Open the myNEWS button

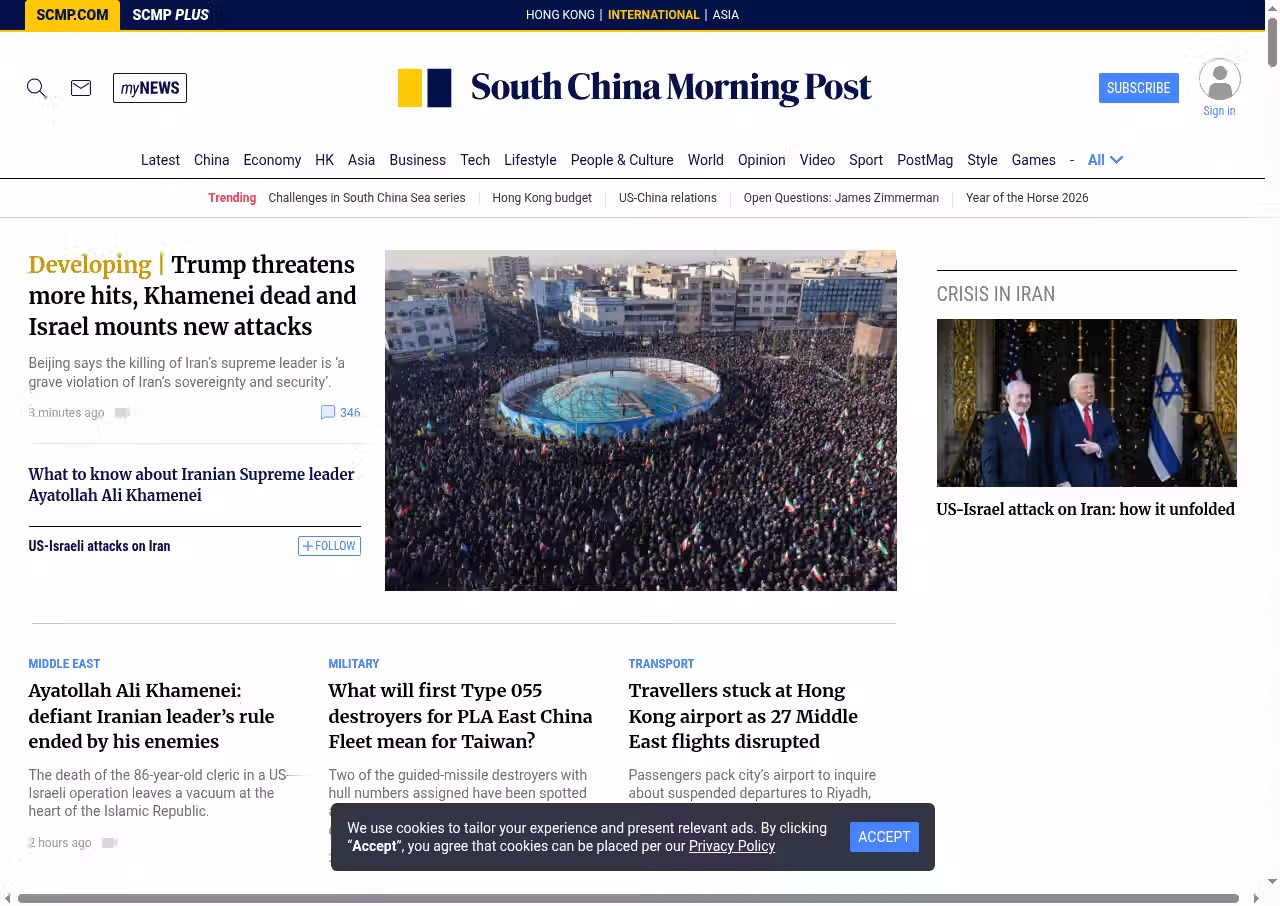coord(150,88)
